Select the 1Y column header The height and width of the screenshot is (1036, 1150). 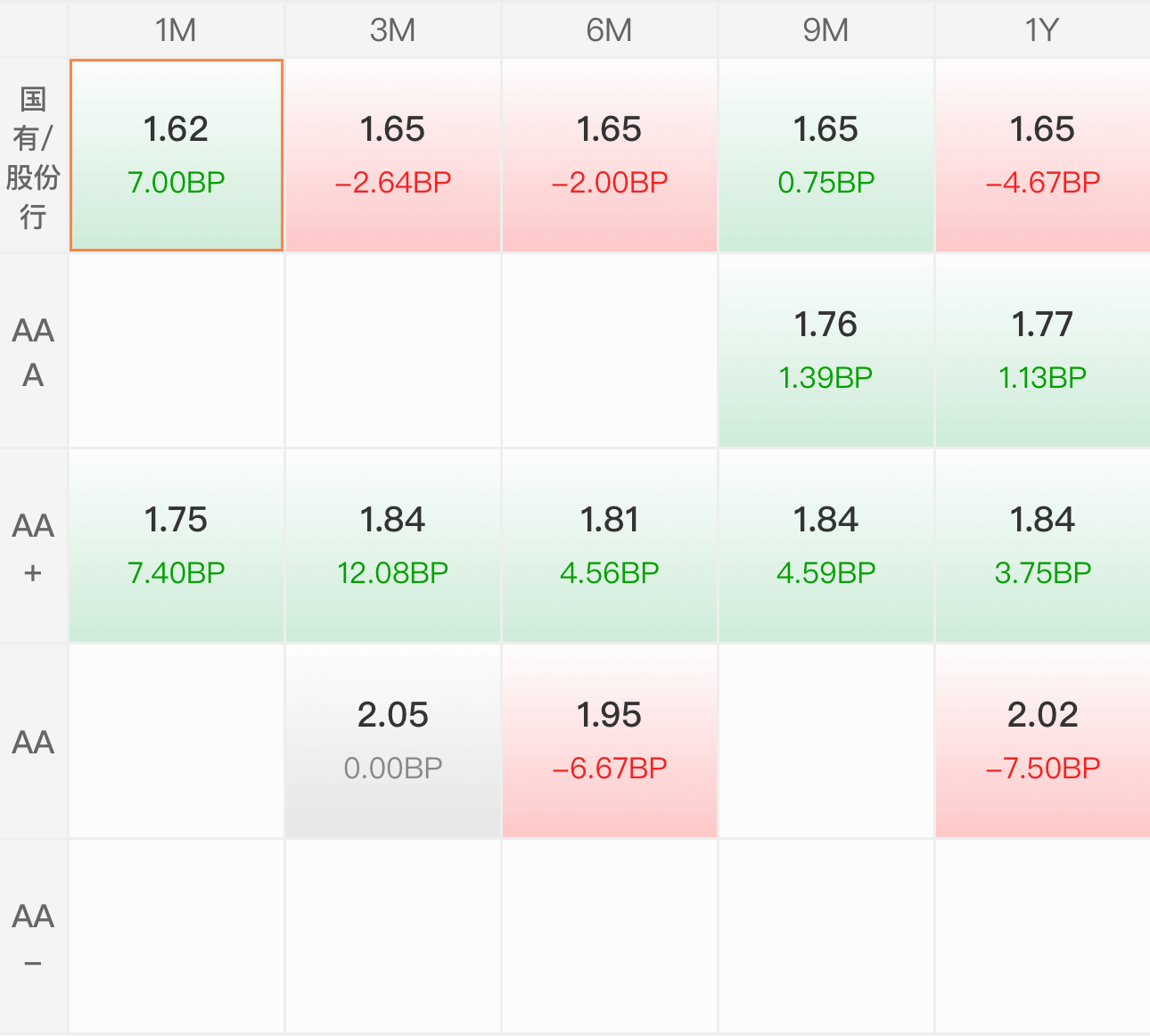coord(1043,29)
